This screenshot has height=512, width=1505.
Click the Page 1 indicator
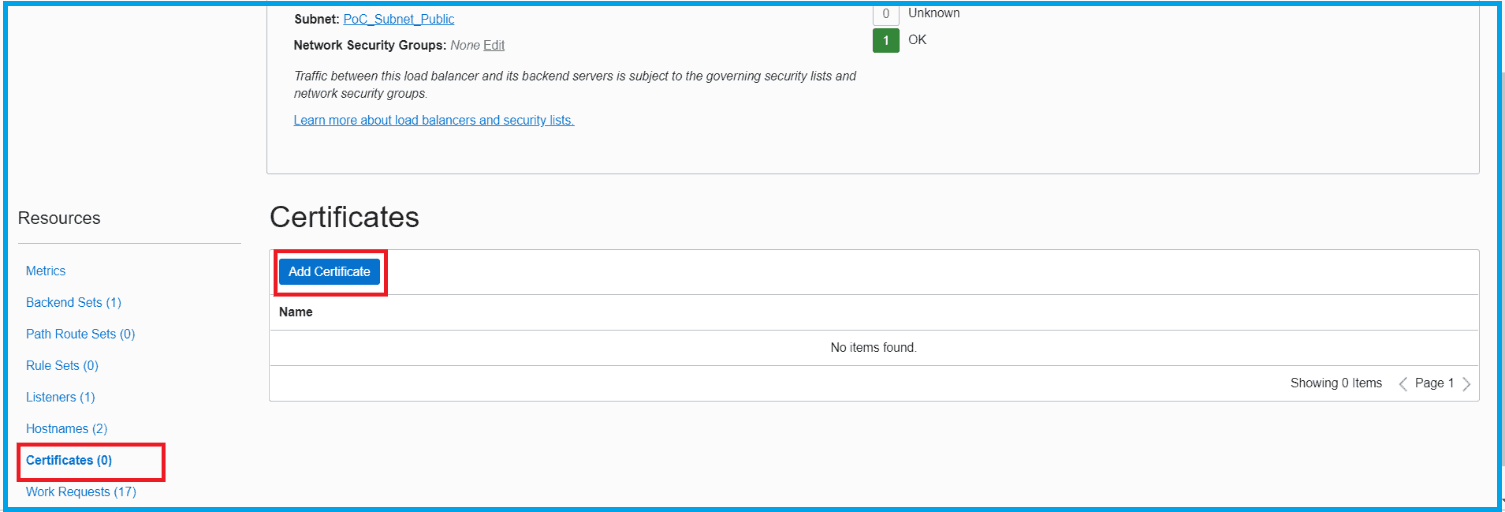(x=1434, y=384)
